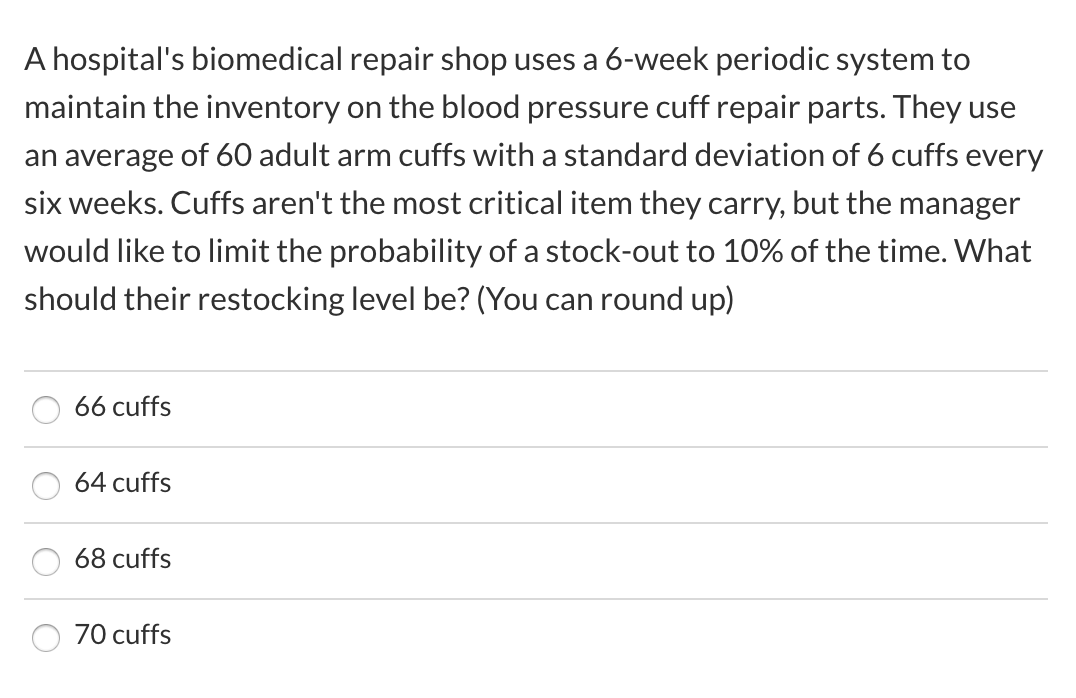The height and width of the screenshot is (698, 1076).
Task: Select the "70 cuffs" radio button
Action: 45,637
